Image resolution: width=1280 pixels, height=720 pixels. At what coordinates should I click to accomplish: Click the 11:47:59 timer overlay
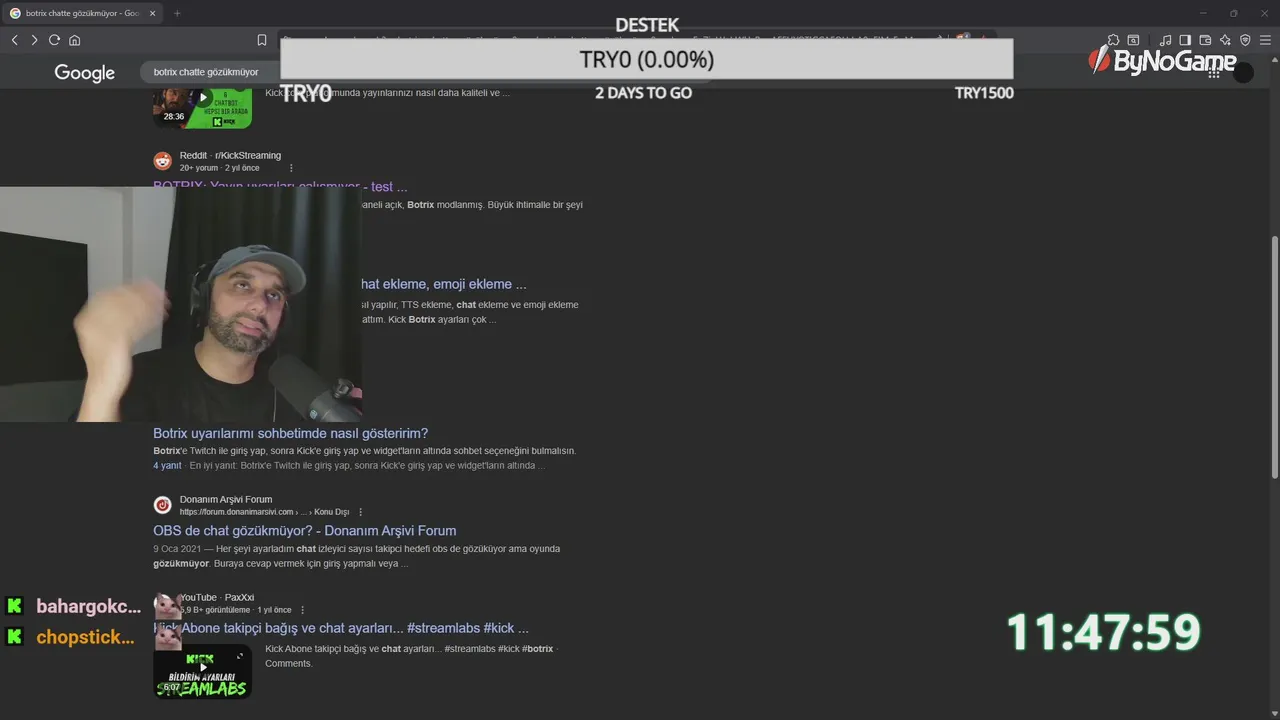pyautogui.click(x=1103, y=632)
